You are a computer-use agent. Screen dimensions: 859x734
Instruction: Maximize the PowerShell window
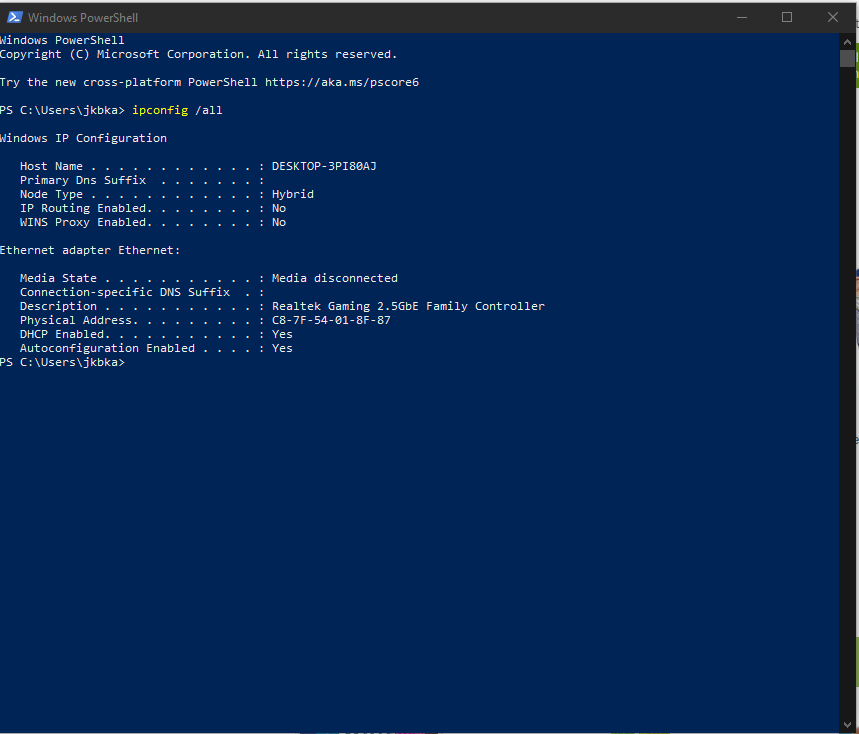[x=787, y=17]
